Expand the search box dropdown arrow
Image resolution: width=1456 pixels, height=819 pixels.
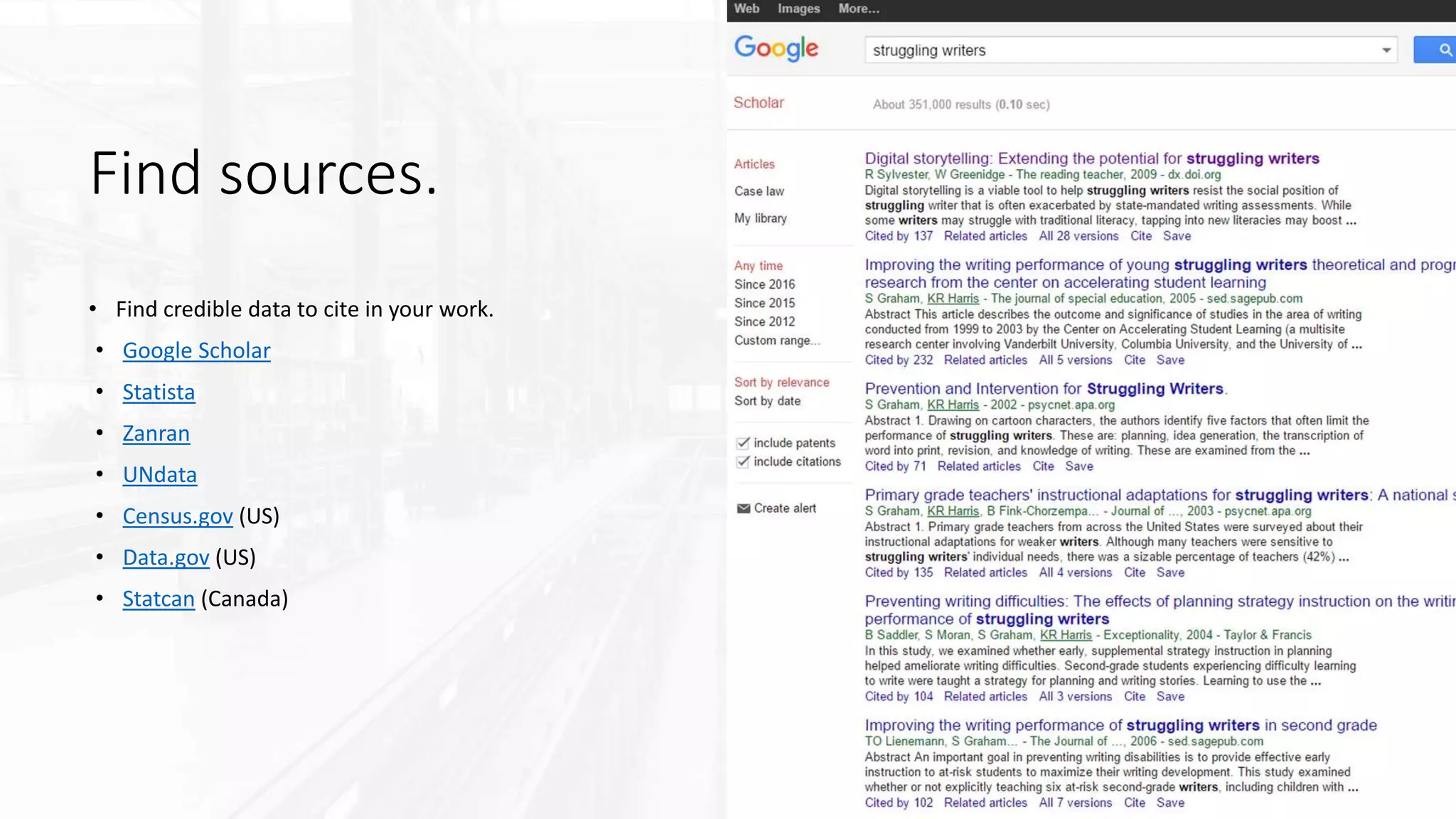pos(1386,50)
